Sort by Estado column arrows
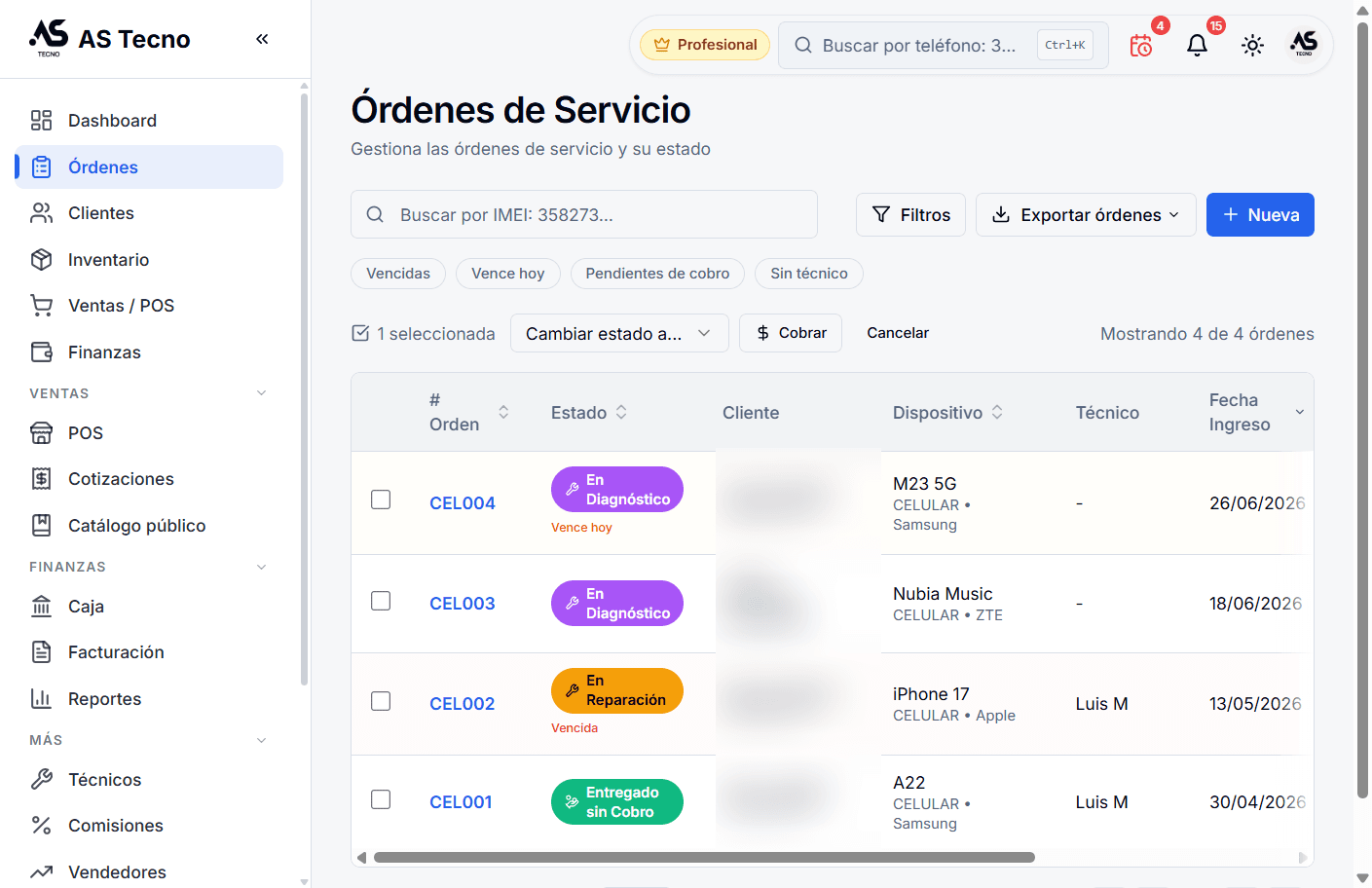Viewport: 1372px width, 888px height. (621, 412)
